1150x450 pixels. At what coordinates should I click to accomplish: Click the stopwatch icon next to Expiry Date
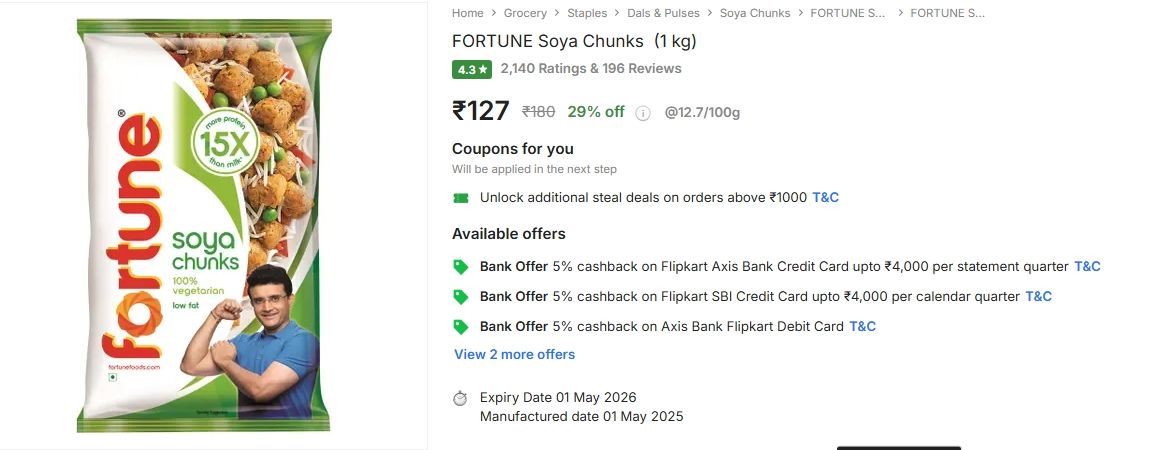click(x=460, y=398)
